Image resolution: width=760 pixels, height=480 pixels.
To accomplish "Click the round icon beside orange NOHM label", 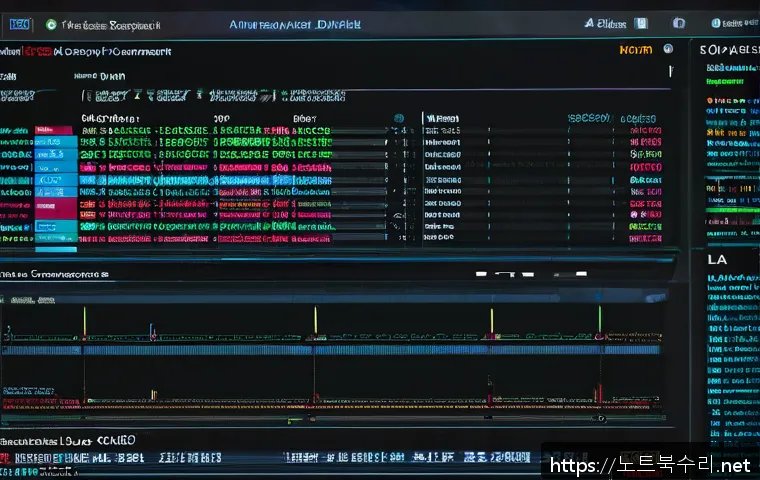I will coord(668,49).
